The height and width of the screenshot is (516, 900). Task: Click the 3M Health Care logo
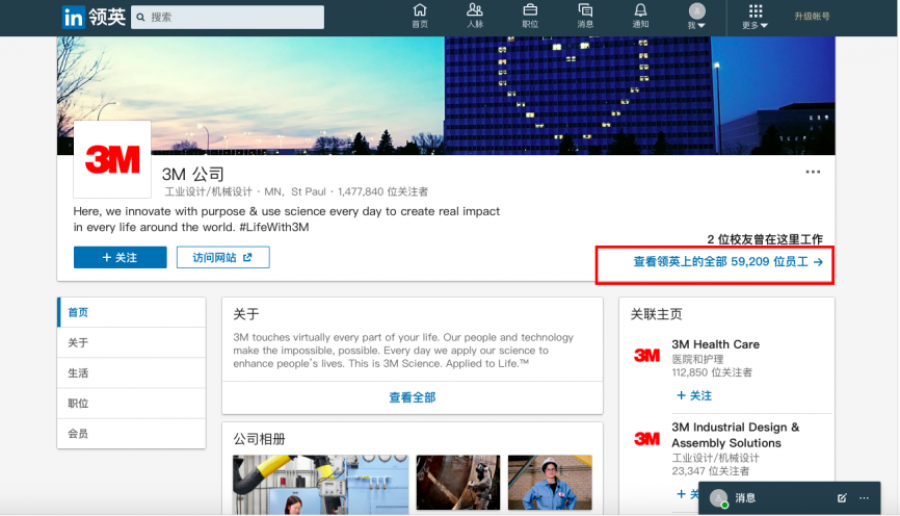point(647,355)
